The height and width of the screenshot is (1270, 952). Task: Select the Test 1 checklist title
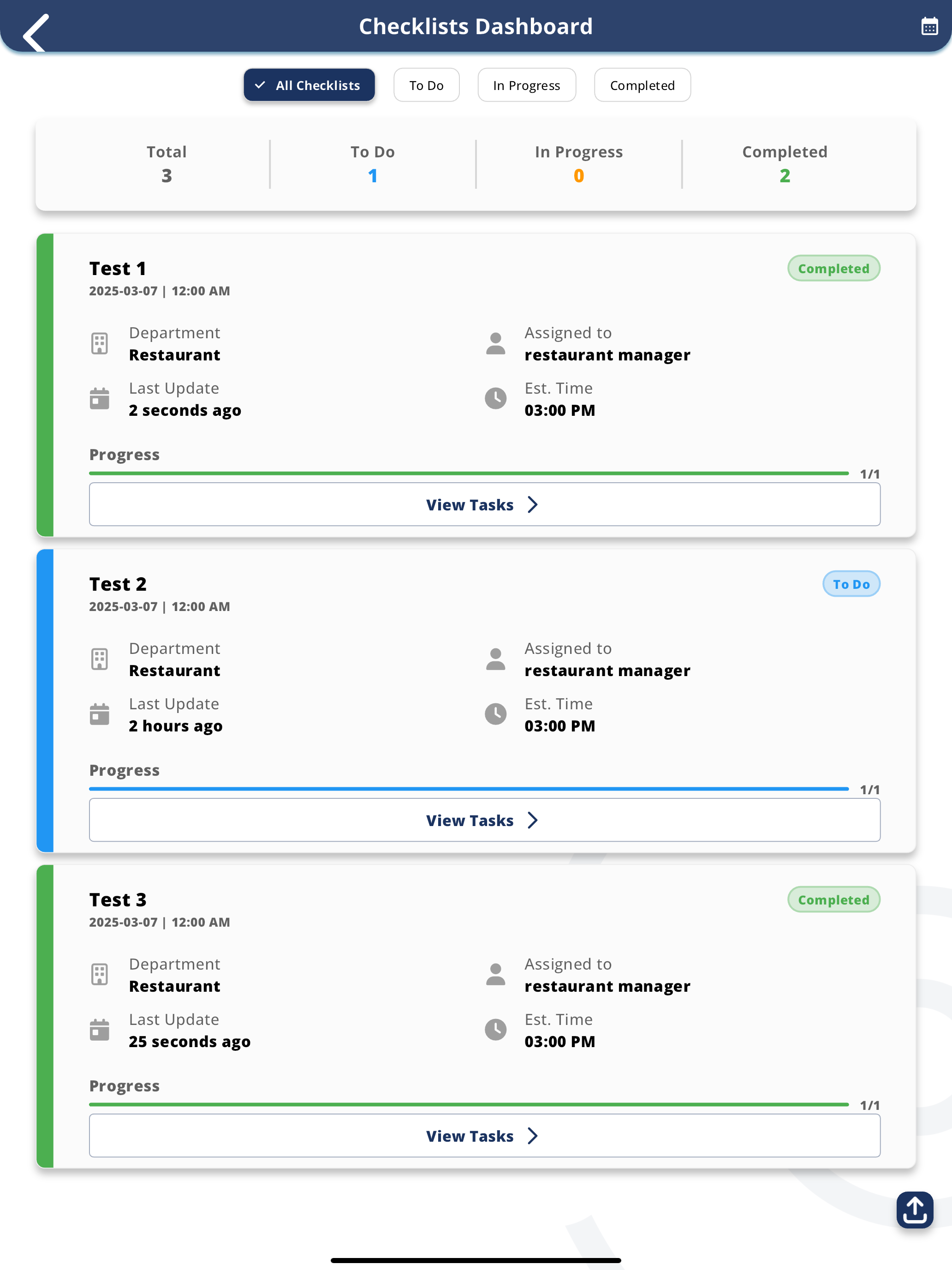pyautogui.click(x=118, y=269)
